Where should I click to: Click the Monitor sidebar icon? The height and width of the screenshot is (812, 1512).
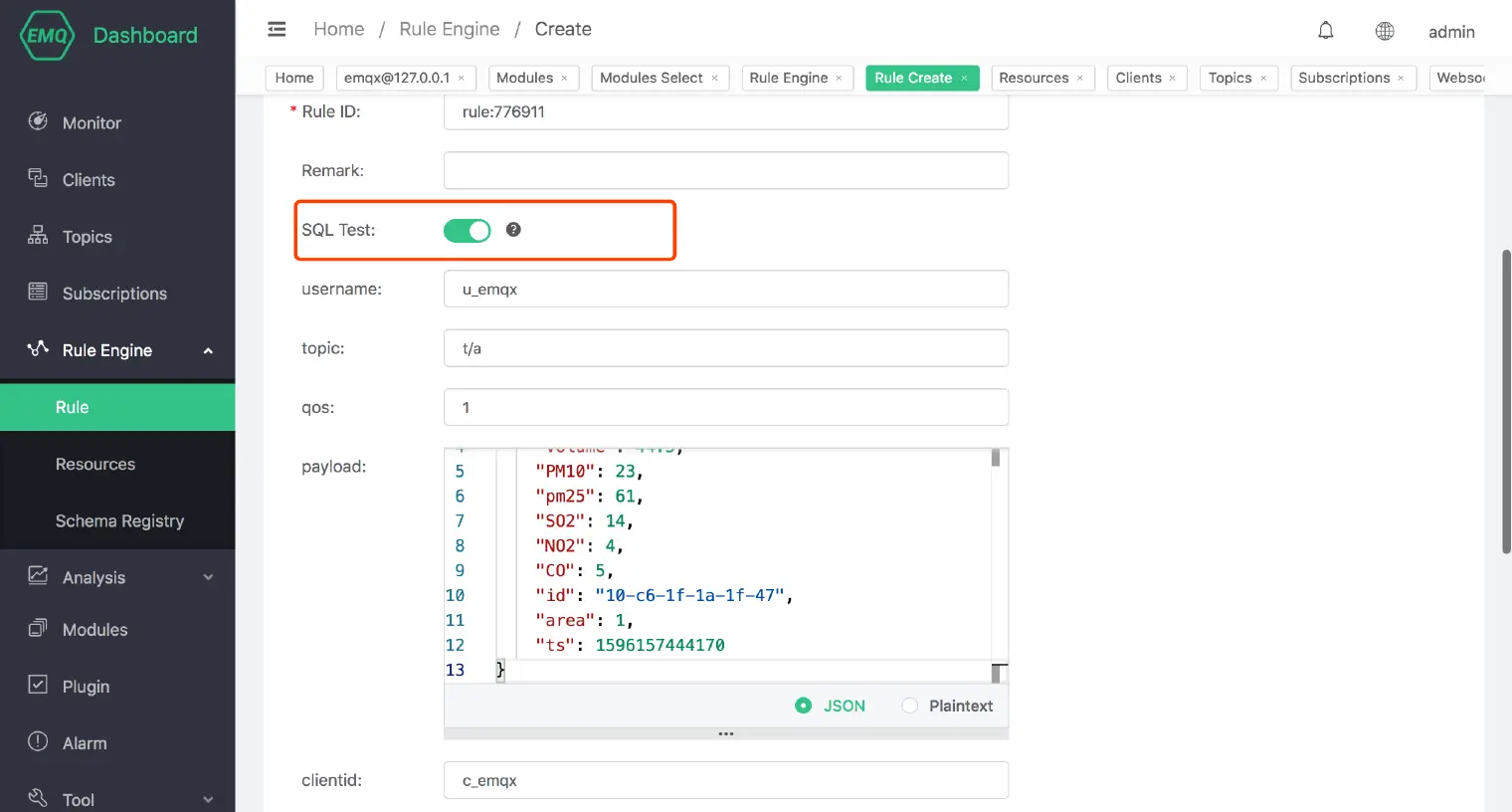pyautogui.click(x=38, y=121)
